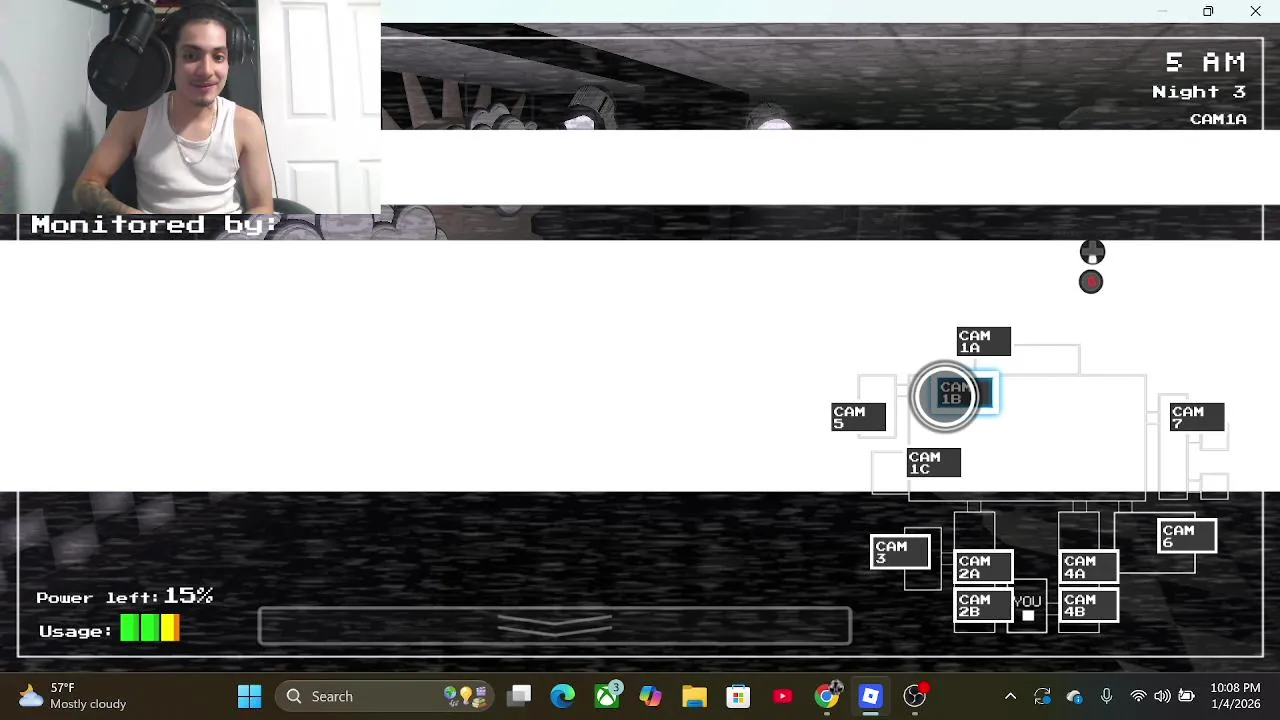Screen dimensions: 1280x720
Task: Open Task View from the taskbar
Action: pos(519,696)
